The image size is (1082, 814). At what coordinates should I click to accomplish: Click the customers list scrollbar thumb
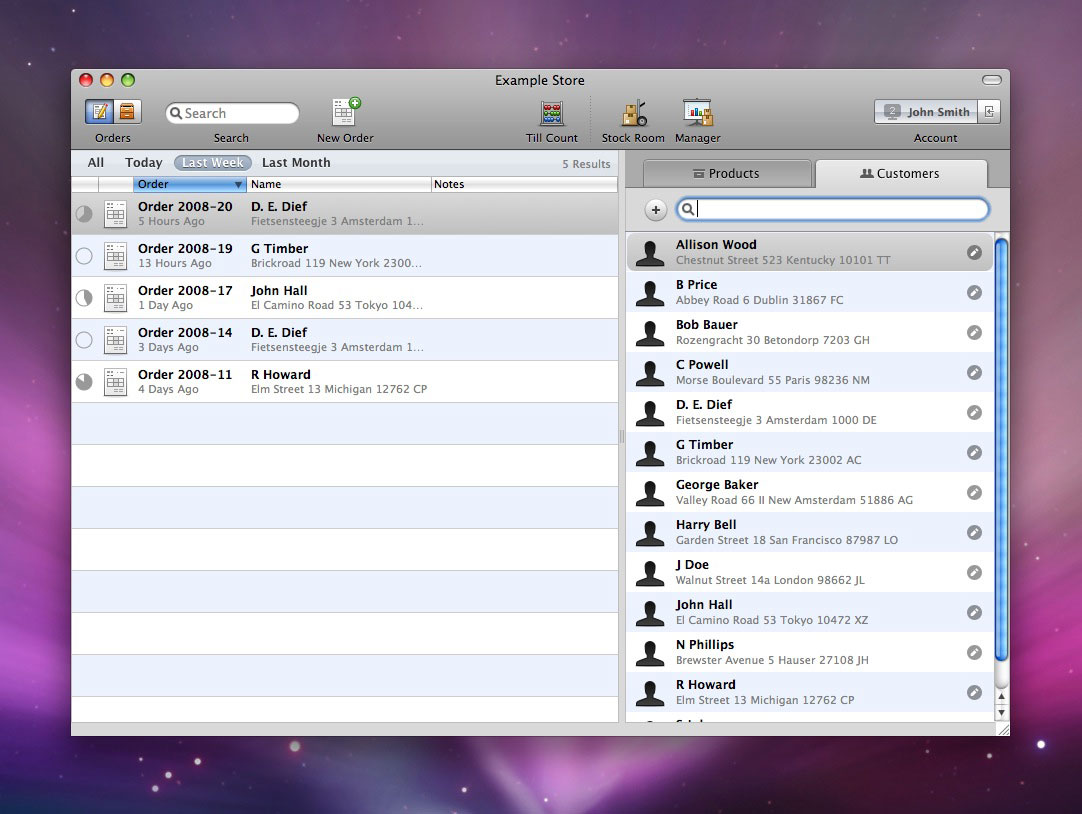point(1001,449)
